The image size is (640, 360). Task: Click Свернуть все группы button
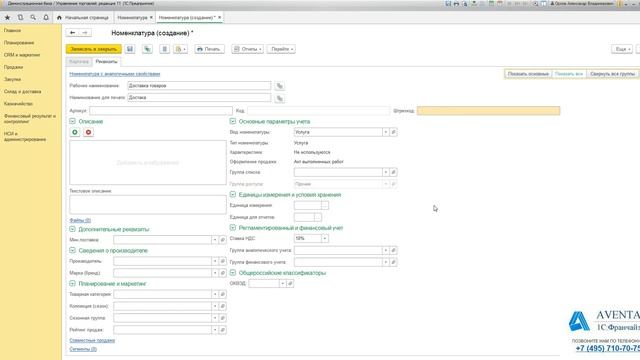tap(612, 74)
